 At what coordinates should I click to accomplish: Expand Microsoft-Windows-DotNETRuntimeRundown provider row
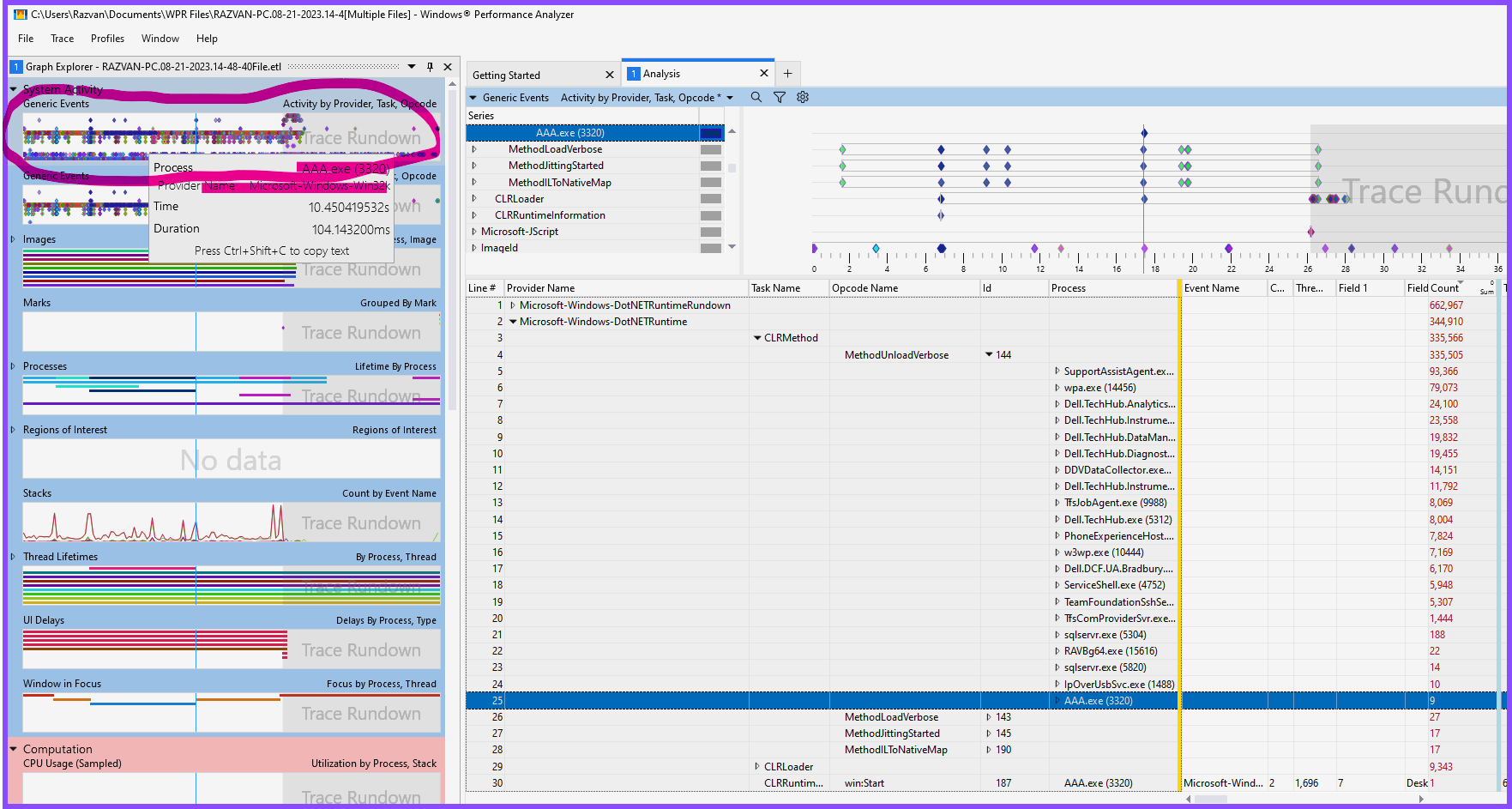(x=513, y=305)
